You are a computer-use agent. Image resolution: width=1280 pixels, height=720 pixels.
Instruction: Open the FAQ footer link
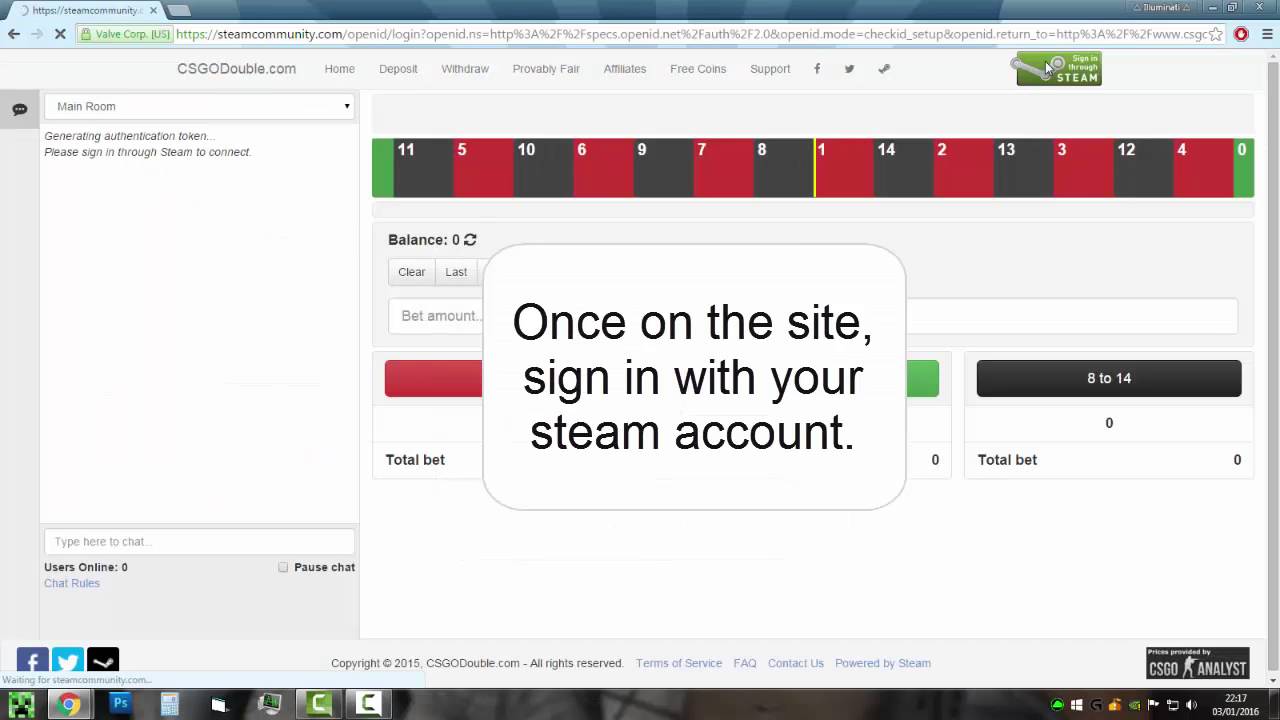[745, 663]
